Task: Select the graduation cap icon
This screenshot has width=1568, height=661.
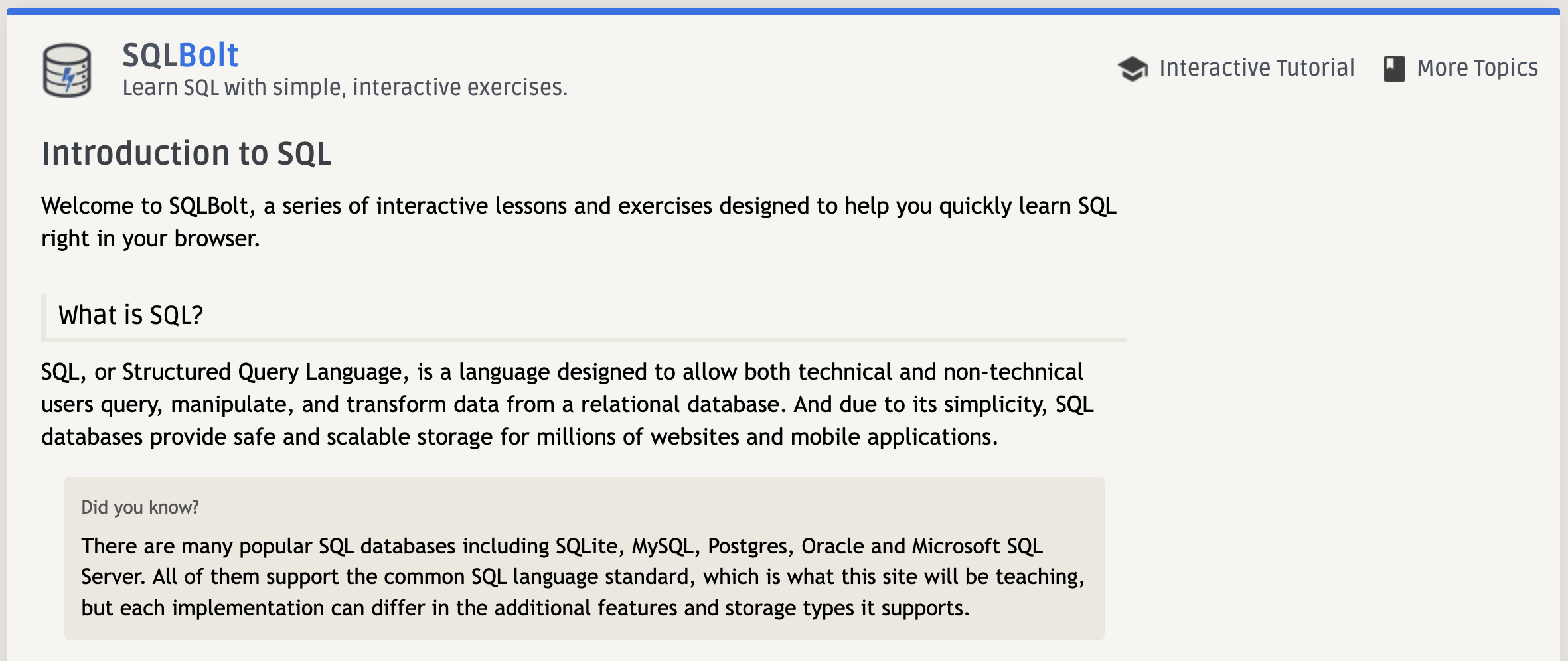Action: (x=1133, y=66)
